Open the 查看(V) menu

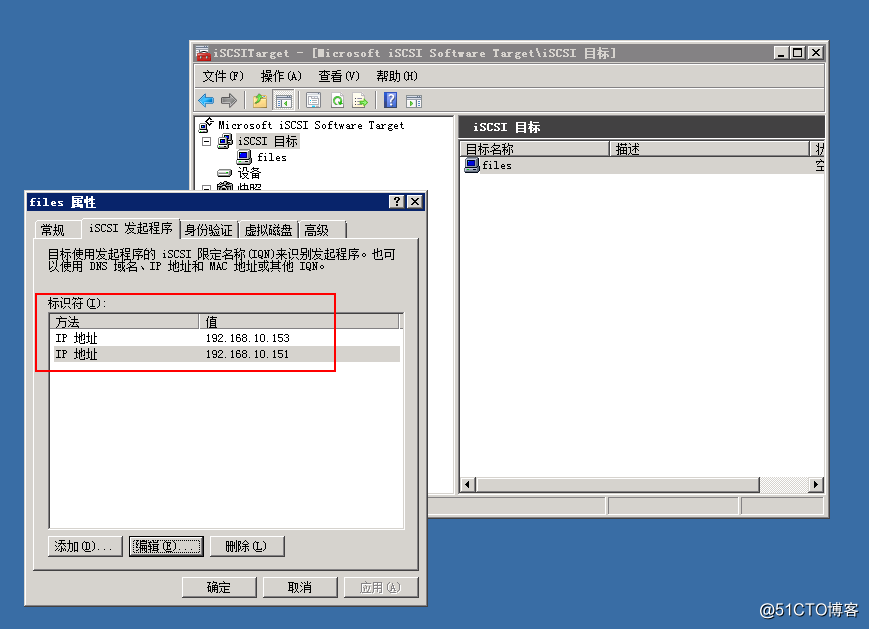pos(339,76)
